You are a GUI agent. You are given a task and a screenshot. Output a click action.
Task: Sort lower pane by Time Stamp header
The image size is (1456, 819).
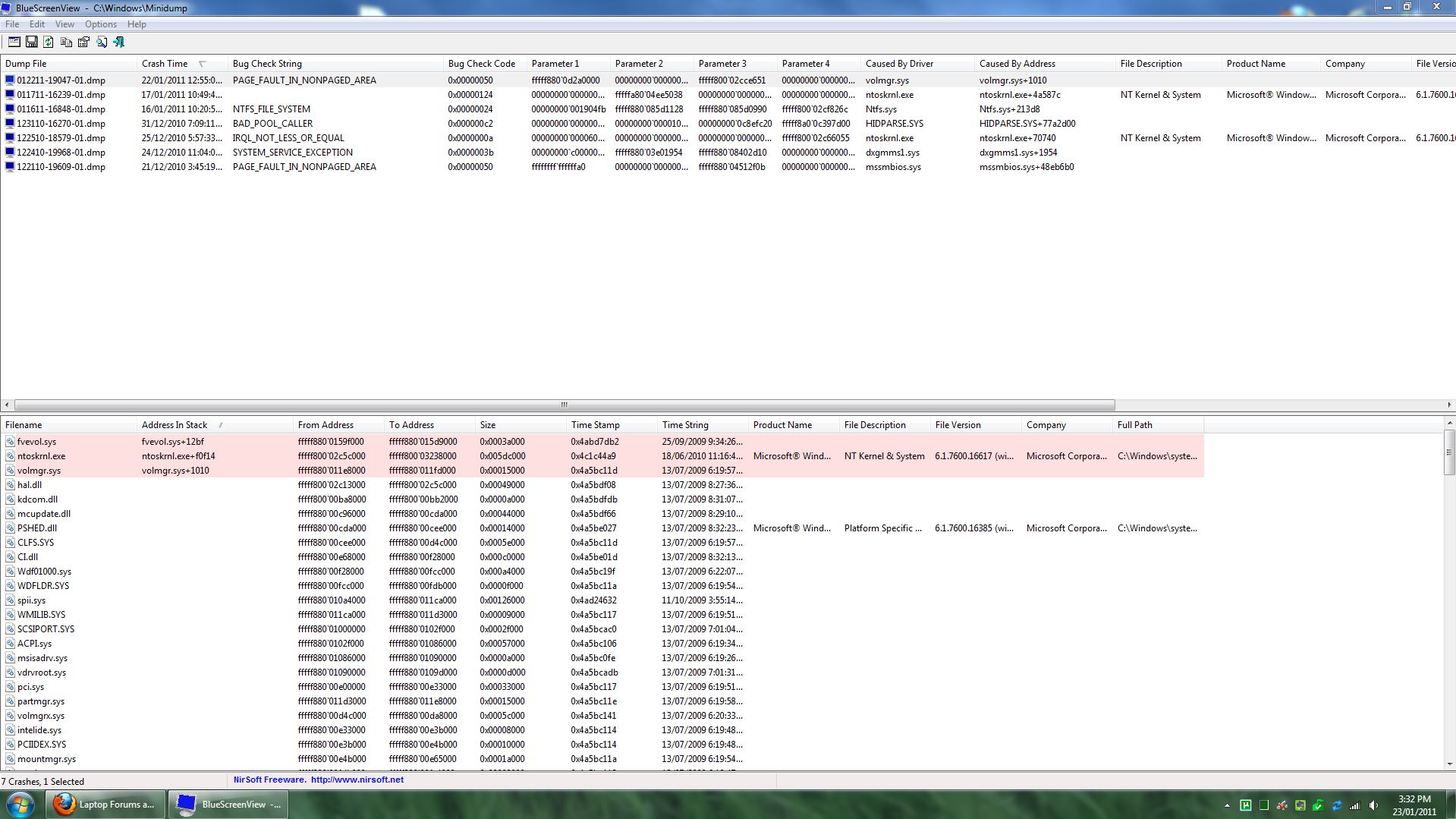point(612,425)
